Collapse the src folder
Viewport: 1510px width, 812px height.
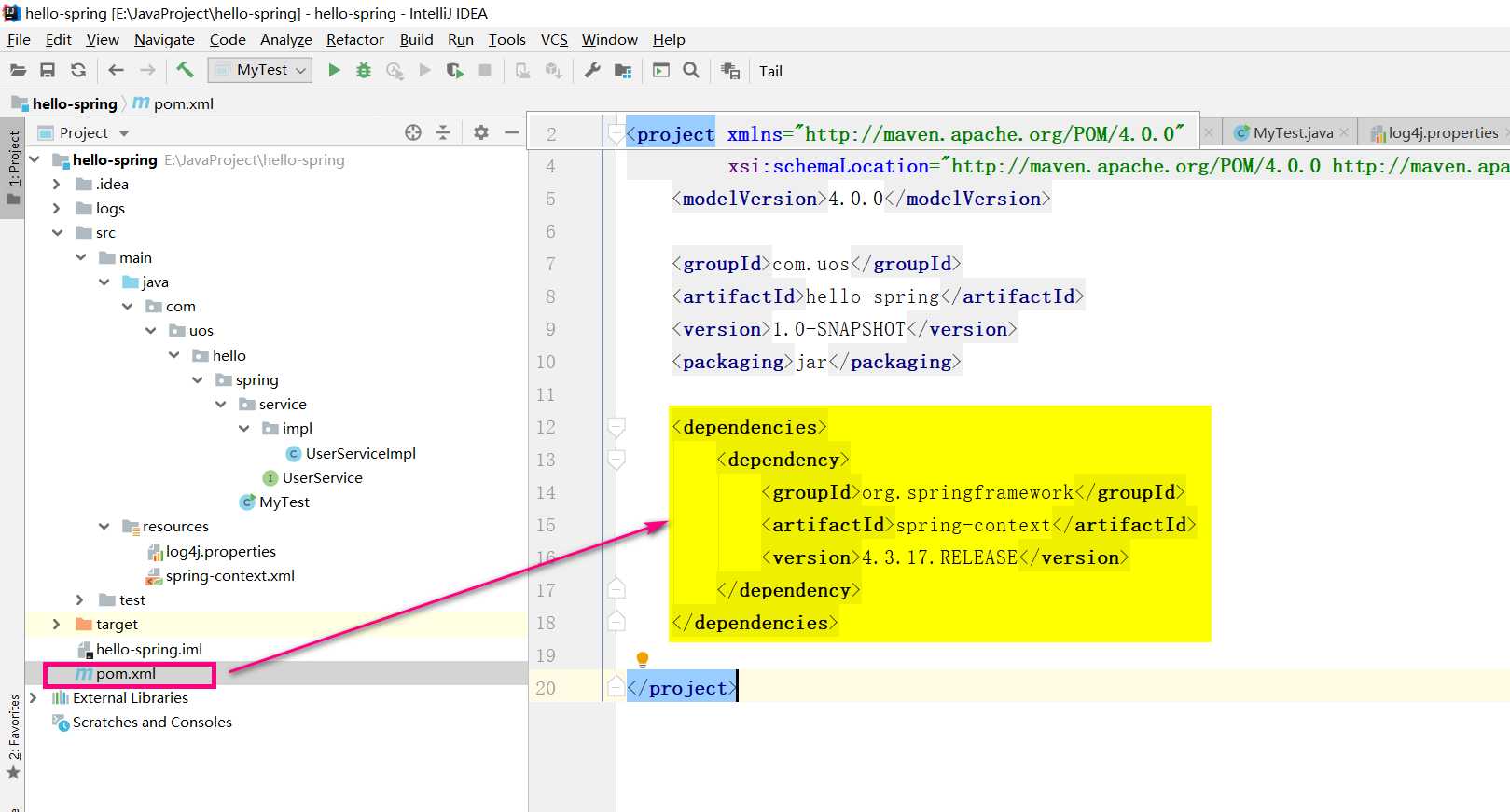[x=57, y=232]
